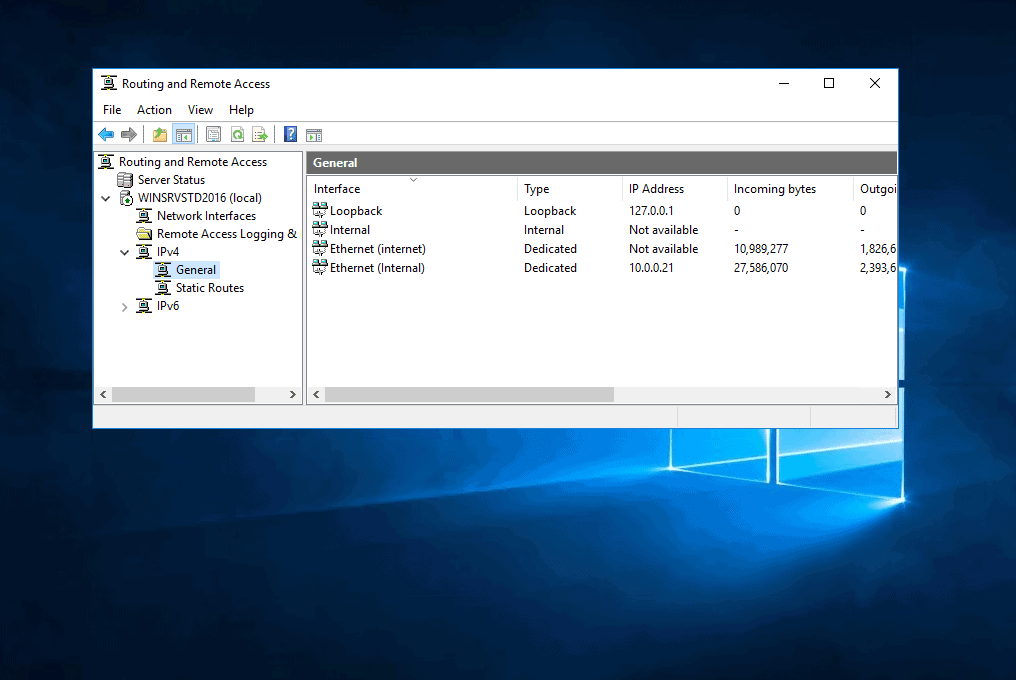Refresh the view with the green arrow icon

pyautogui.click(x=237, y=135)
